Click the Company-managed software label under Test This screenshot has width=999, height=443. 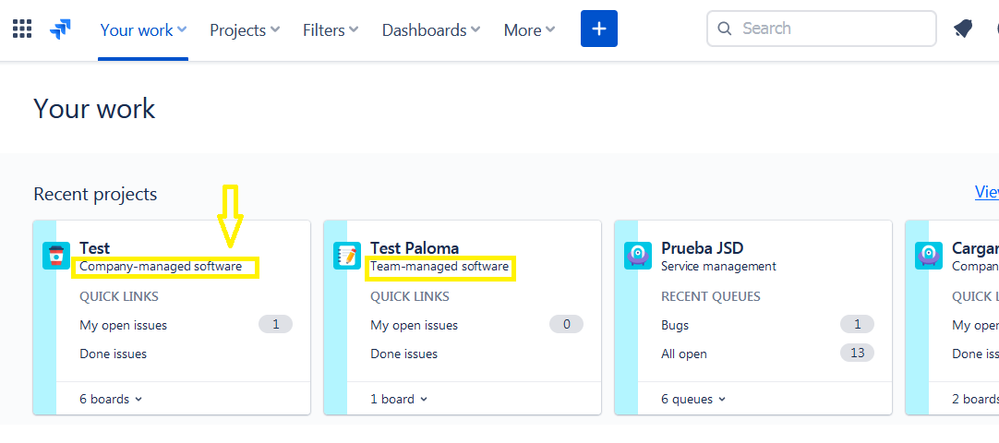[161, 266]
